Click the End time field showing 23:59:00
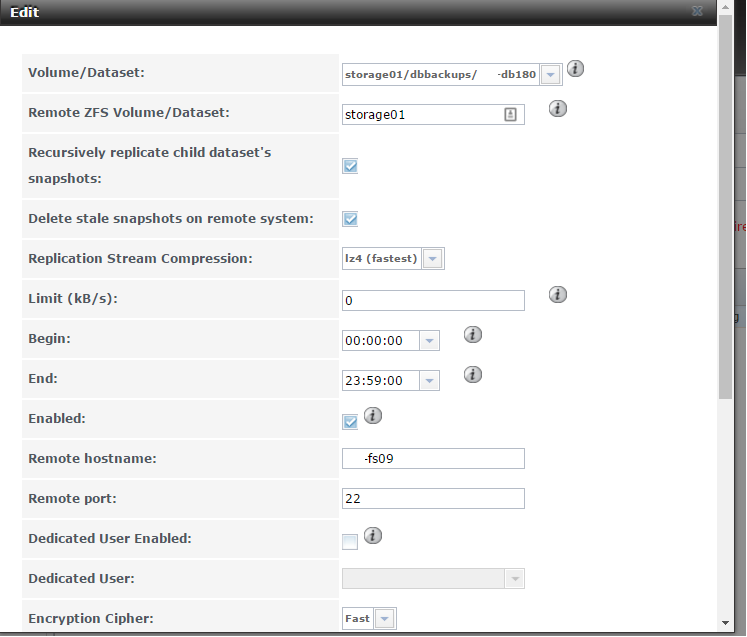 tap(381, 381)
